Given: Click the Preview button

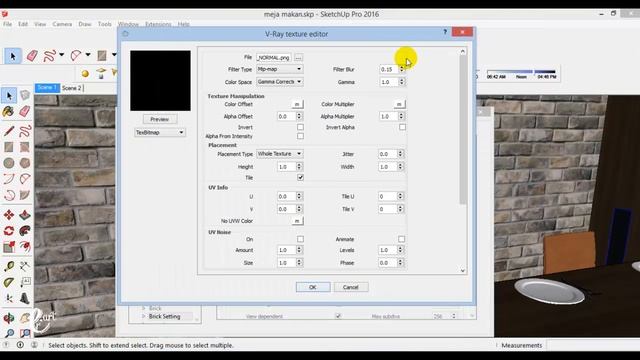Looking at the screenshot, I should pyautogui.click(x=160, y=119).
